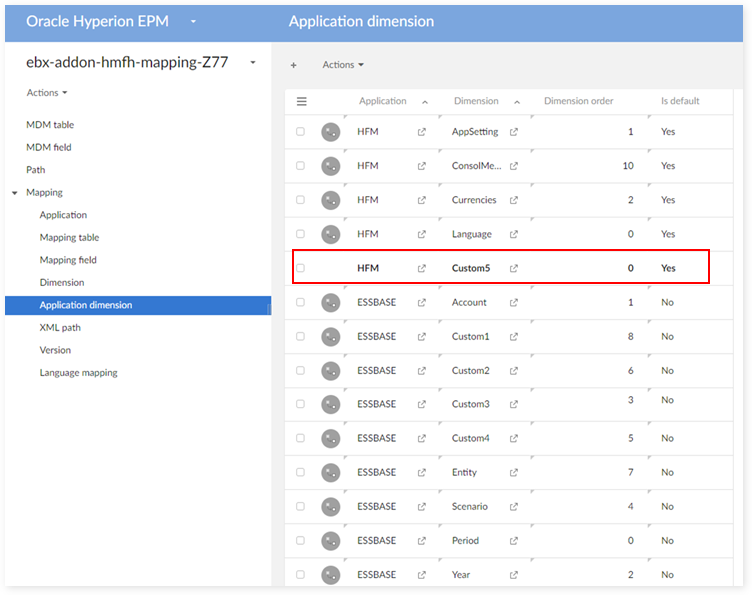Click the Dimension order column header
Screen dimensions: 752x595
point(578,101)
